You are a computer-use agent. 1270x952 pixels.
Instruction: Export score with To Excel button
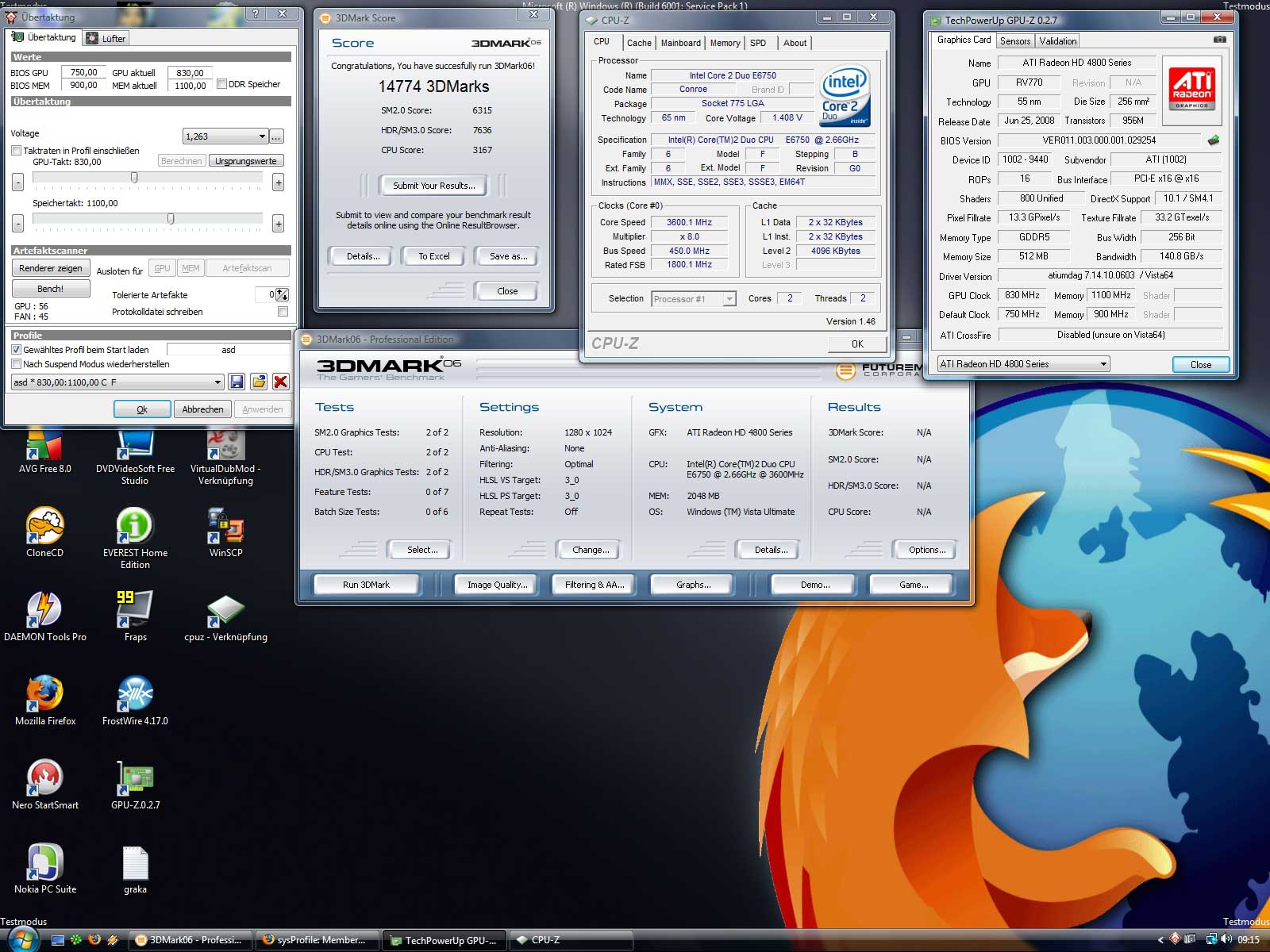434,256
